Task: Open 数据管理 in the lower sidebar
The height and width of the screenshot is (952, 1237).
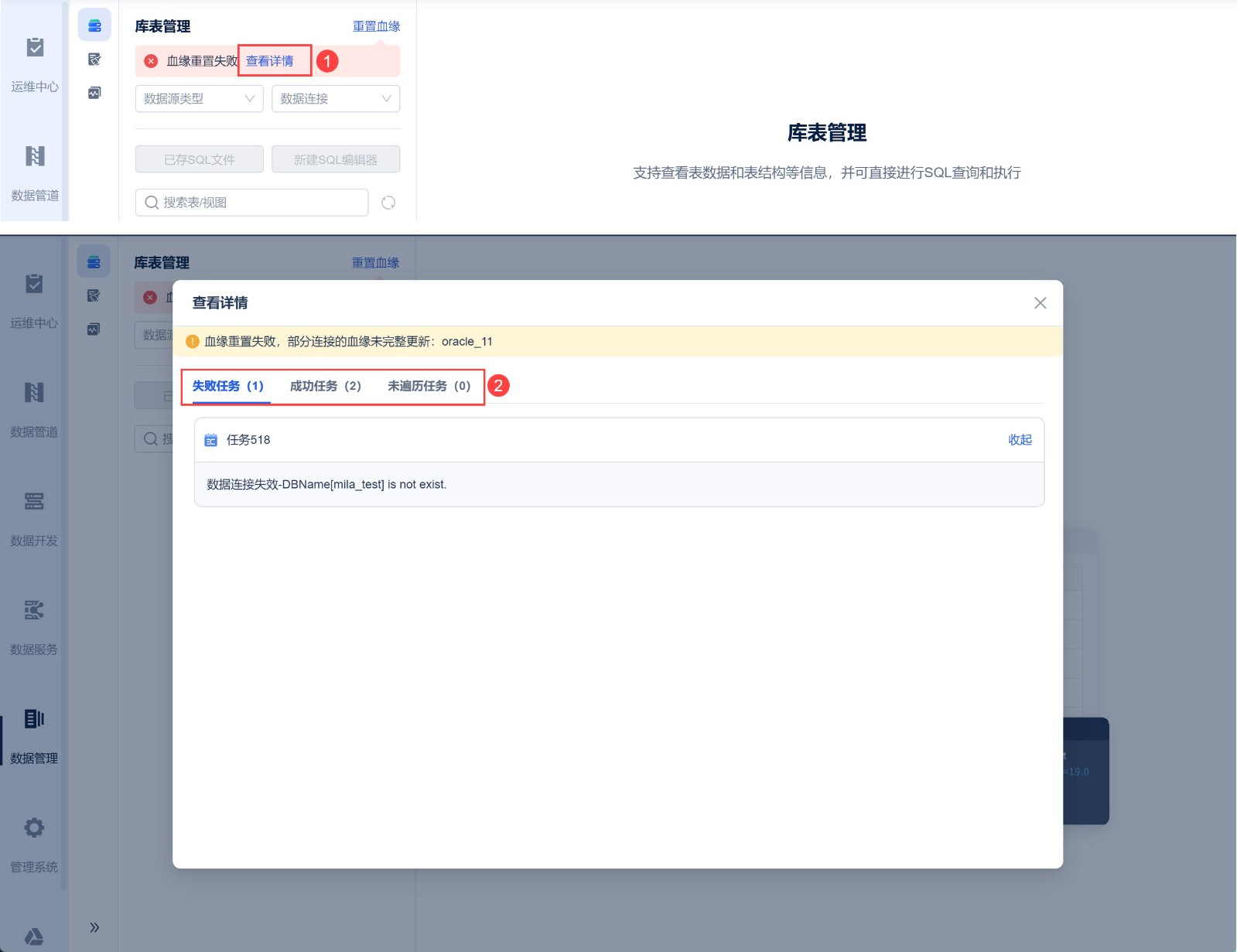Action: pyautogui.click(x=34, y=737)
